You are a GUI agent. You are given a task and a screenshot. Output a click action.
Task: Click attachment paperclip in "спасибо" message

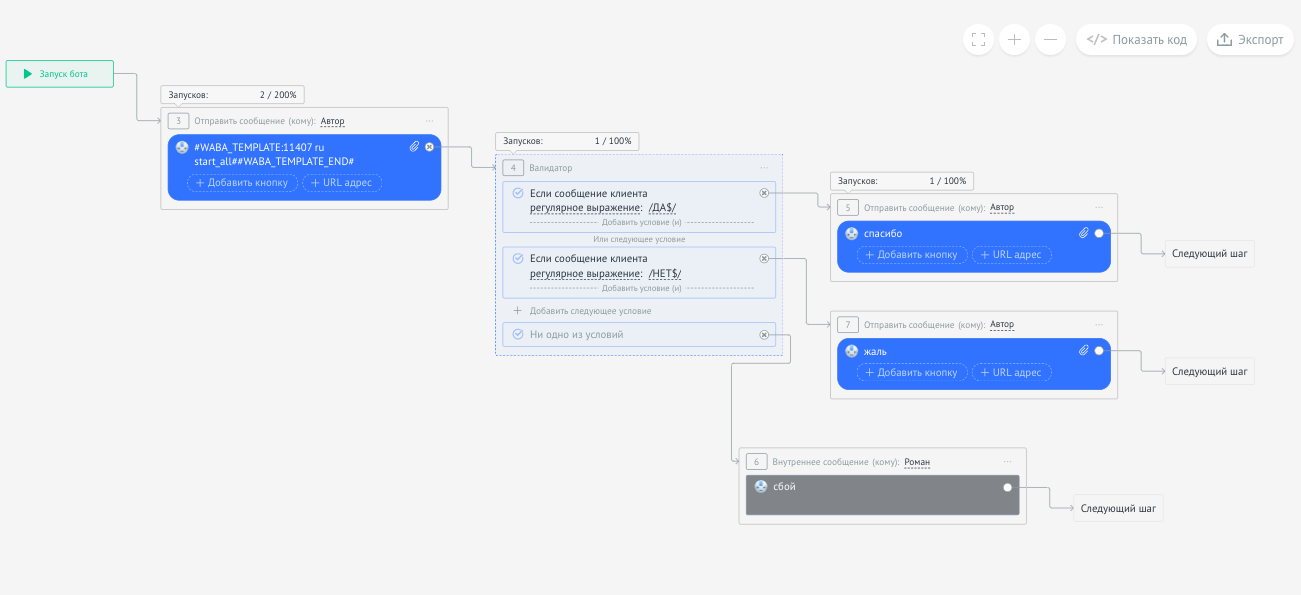point(1083,233)
